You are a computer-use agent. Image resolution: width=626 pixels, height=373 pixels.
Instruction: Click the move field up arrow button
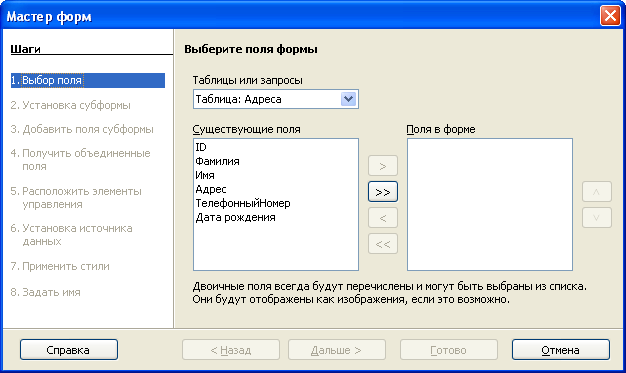tap(596, 192)
